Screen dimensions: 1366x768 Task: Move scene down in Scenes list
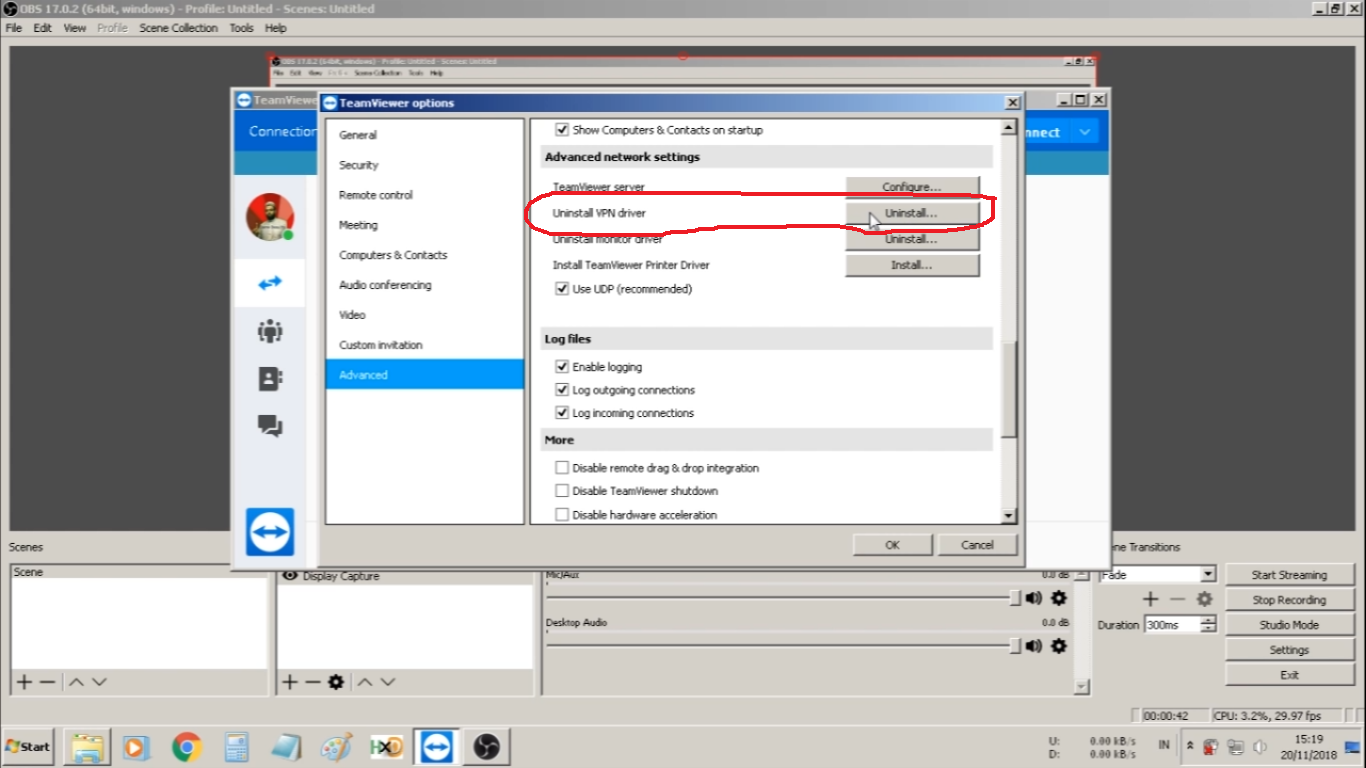(99, 682)
